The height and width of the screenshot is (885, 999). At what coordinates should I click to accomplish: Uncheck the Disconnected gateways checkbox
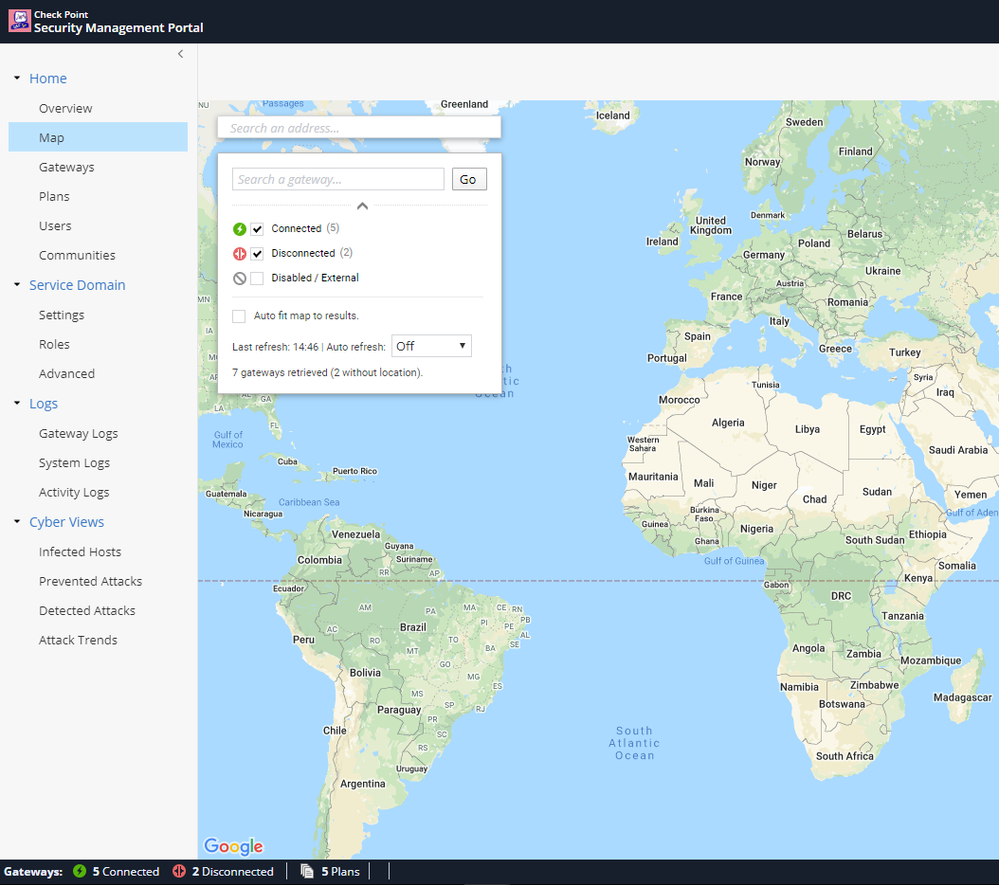257,254
